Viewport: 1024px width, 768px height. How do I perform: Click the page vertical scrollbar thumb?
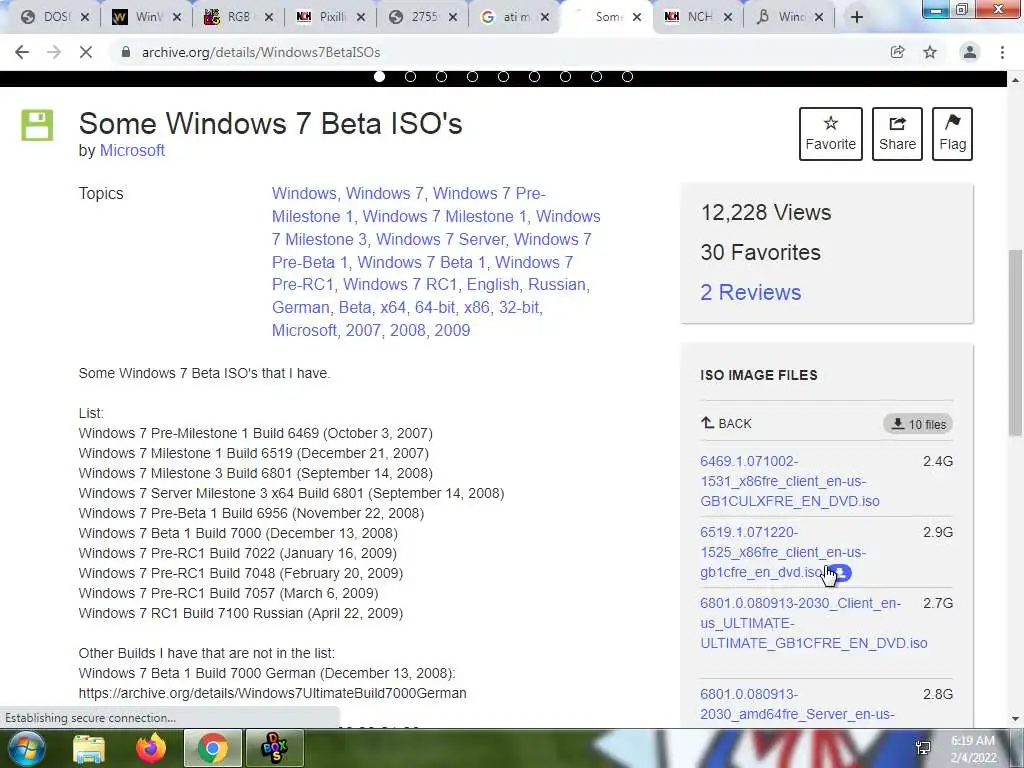1015,343
